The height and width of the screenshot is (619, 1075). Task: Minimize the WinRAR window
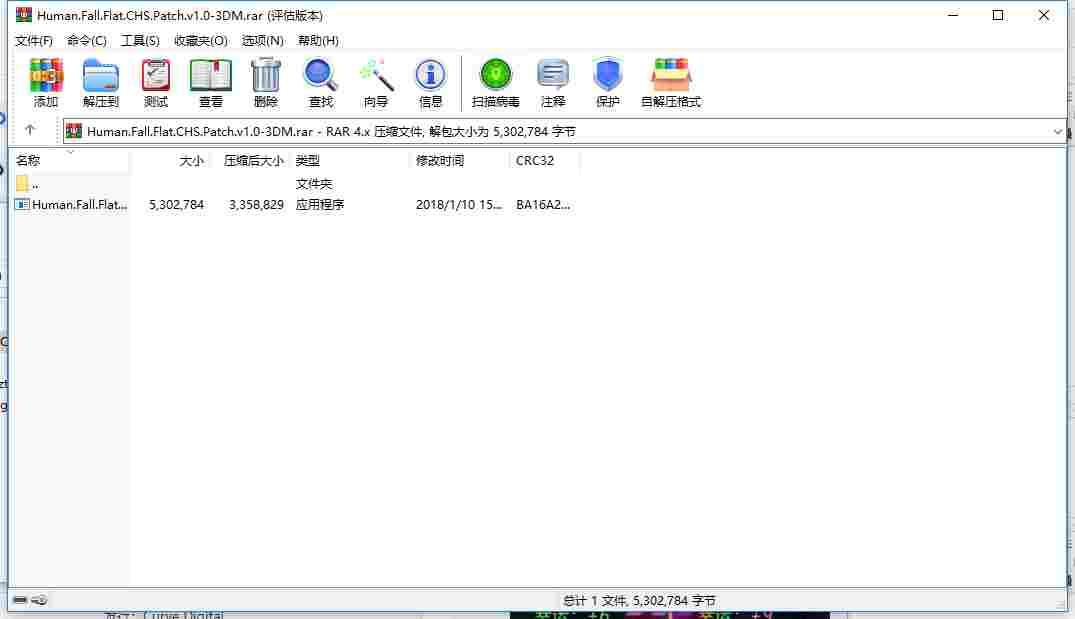click(953, 14)
